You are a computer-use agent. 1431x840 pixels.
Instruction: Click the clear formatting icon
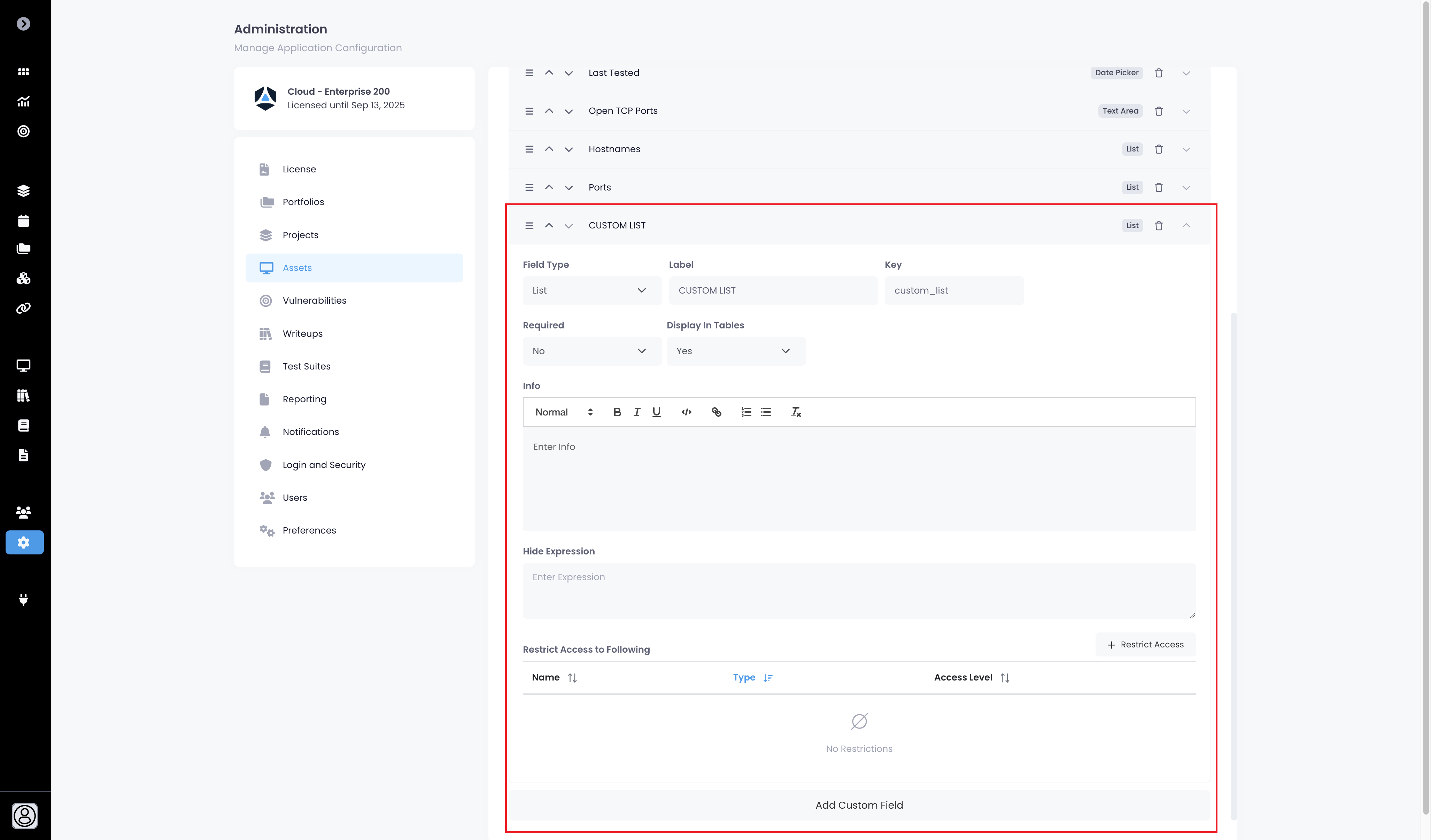click(x=796, y=412)
